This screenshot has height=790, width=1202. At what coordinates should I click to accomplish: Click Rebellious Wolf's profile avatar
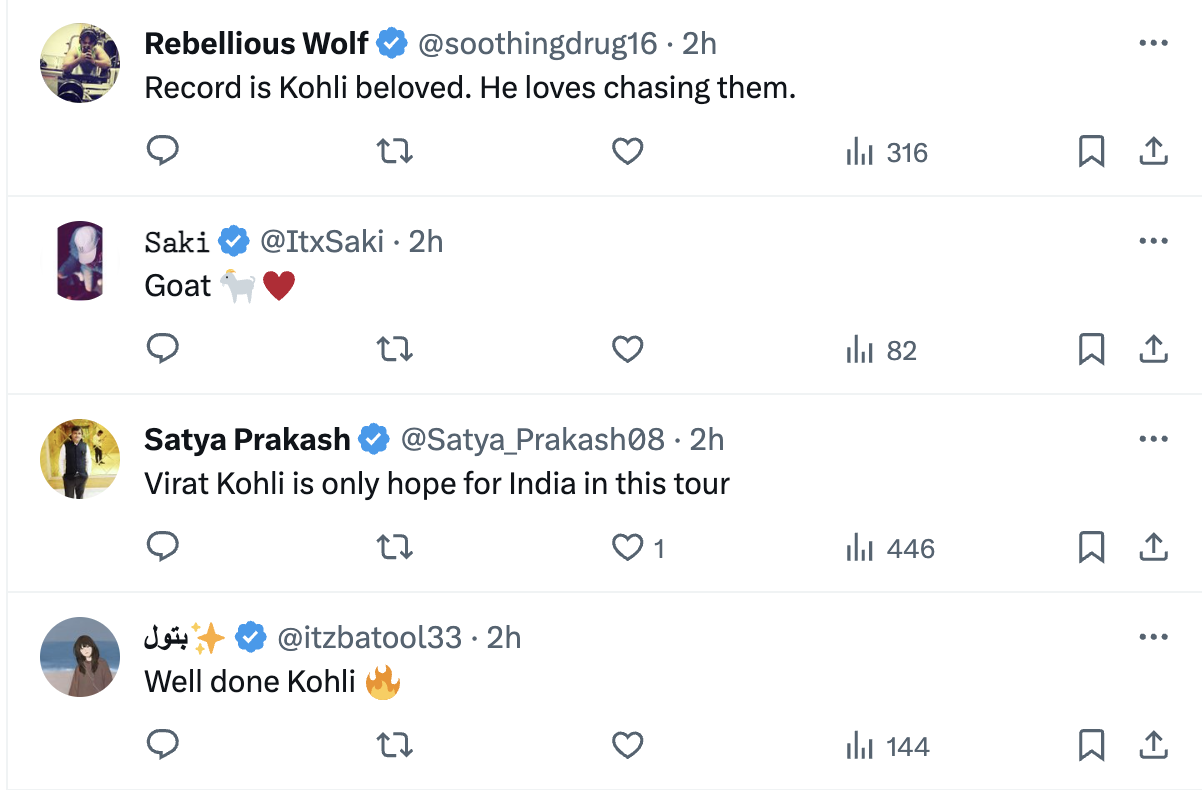click(x=80, y=62)
